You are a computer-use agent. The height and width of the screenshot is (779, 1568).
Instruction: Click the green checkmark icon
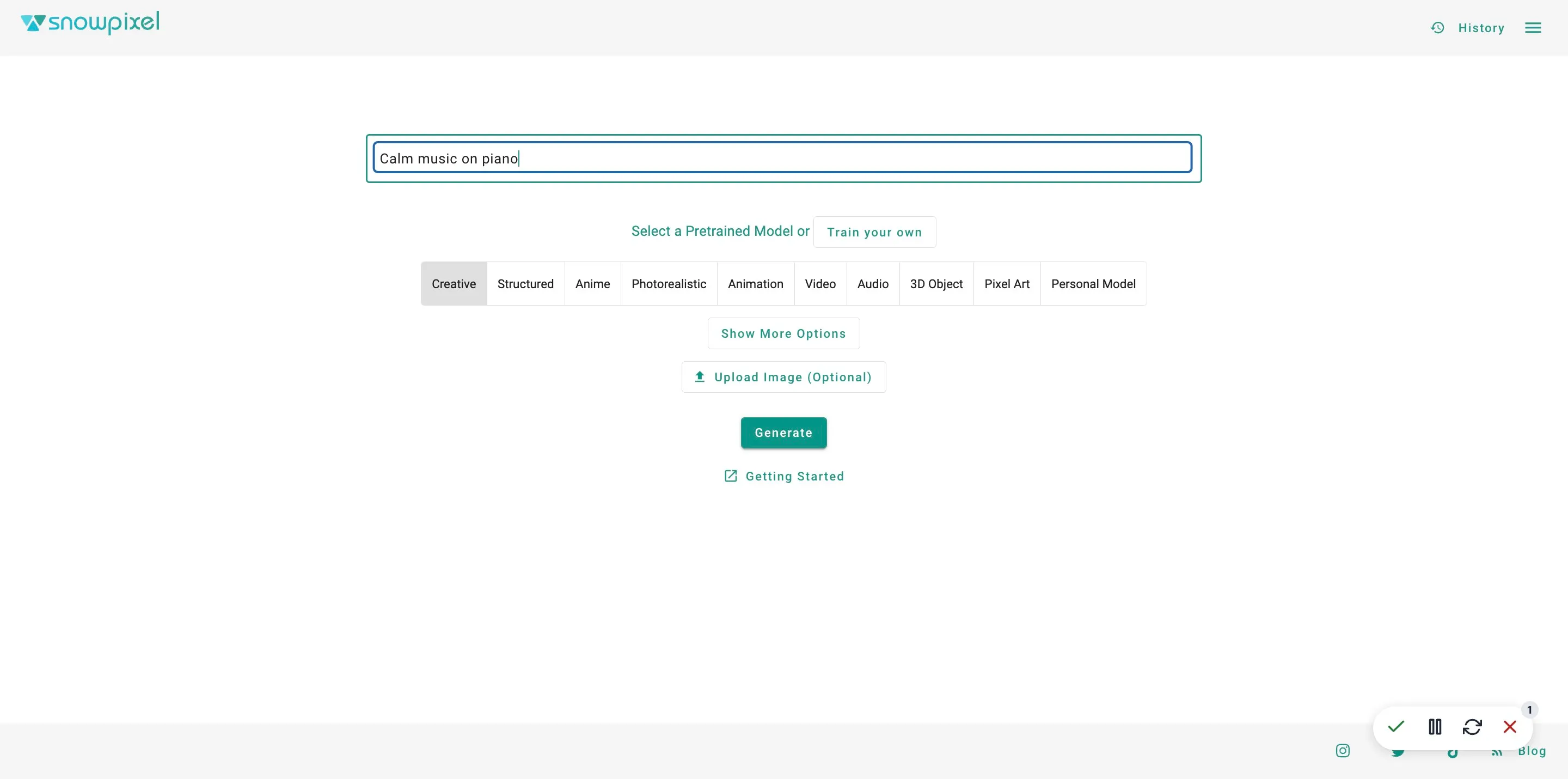click(x=1396, y=727)
